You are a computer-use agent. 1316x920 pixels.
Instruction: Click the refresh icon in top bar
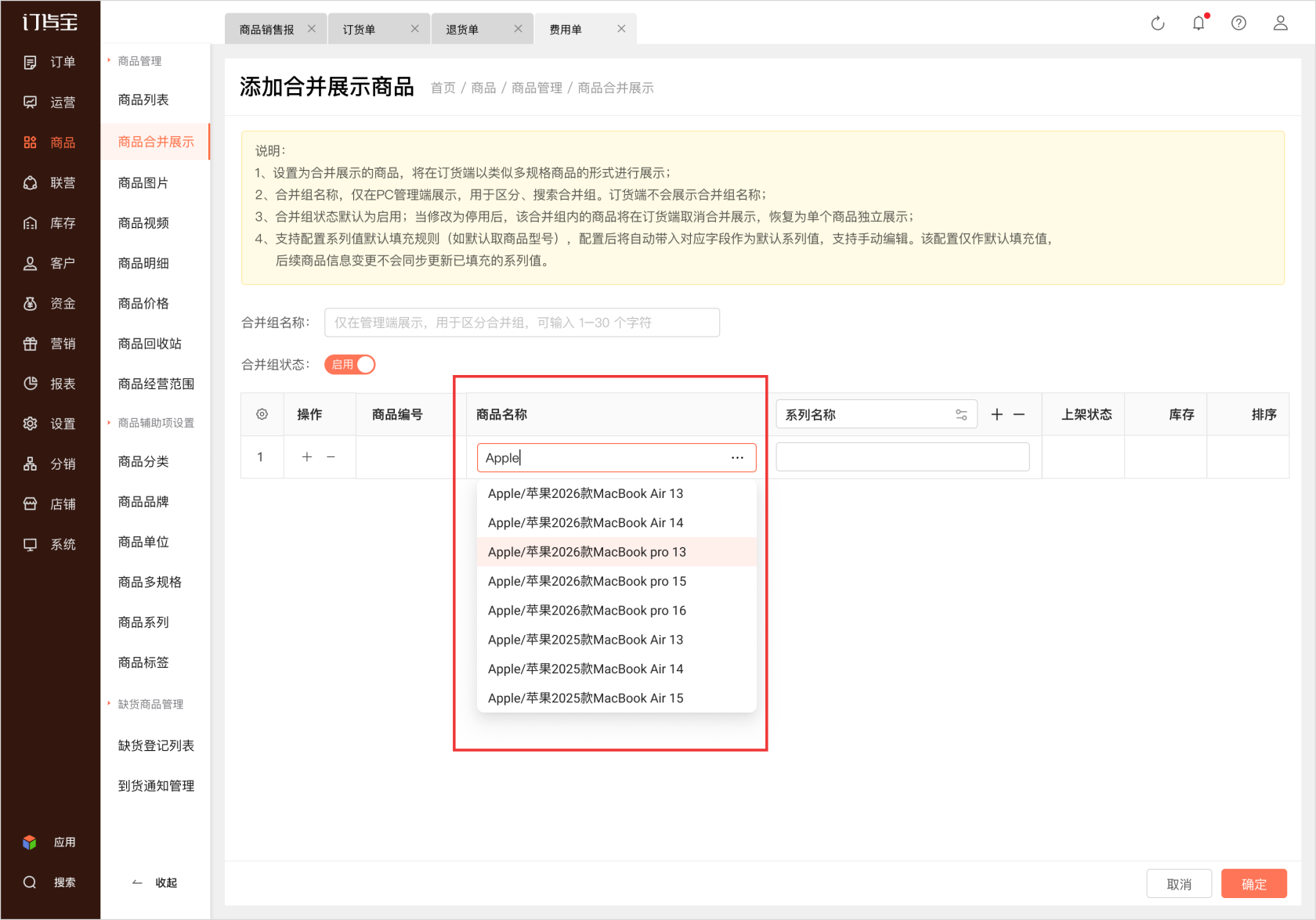[1158, 23]
